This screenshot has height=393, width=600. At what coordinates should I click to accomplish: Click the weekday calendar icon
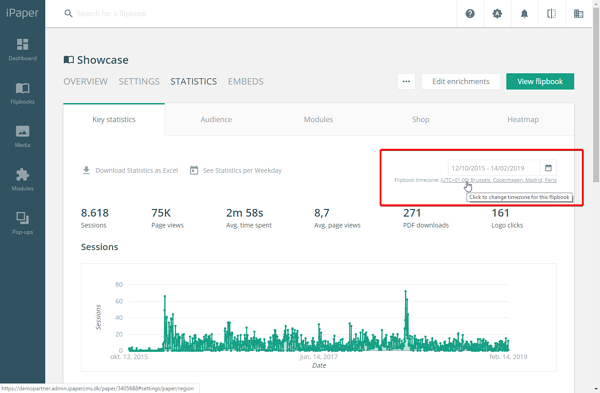[194, 170]
